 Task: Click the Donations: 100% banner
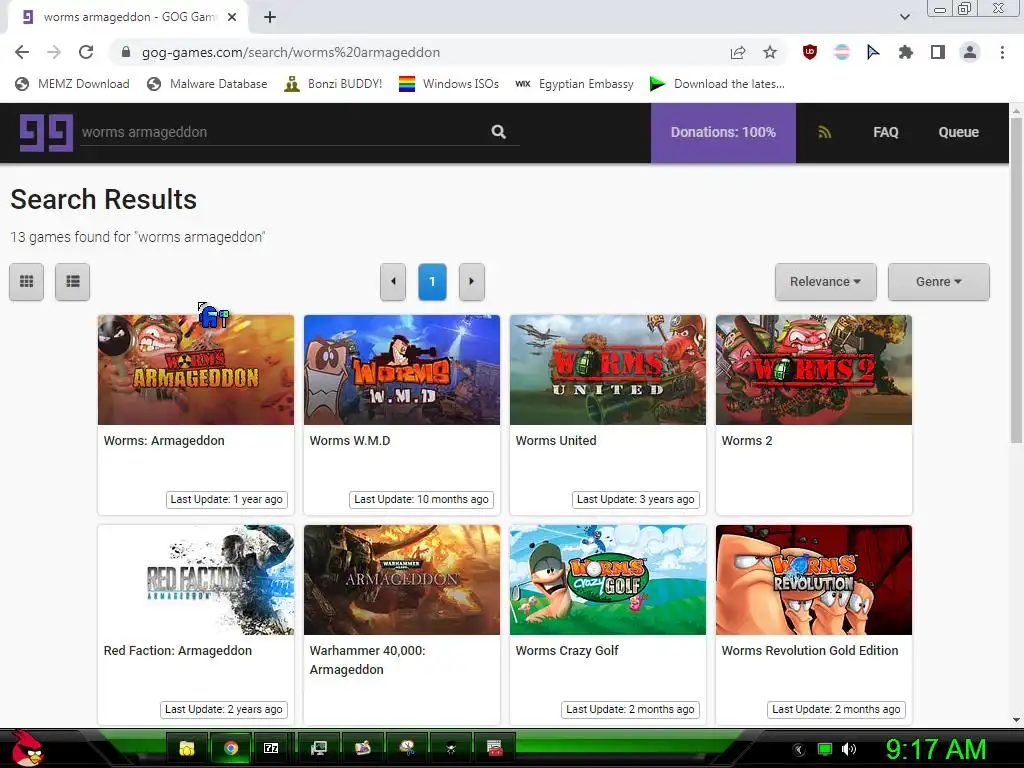click(x=723, y=133)
